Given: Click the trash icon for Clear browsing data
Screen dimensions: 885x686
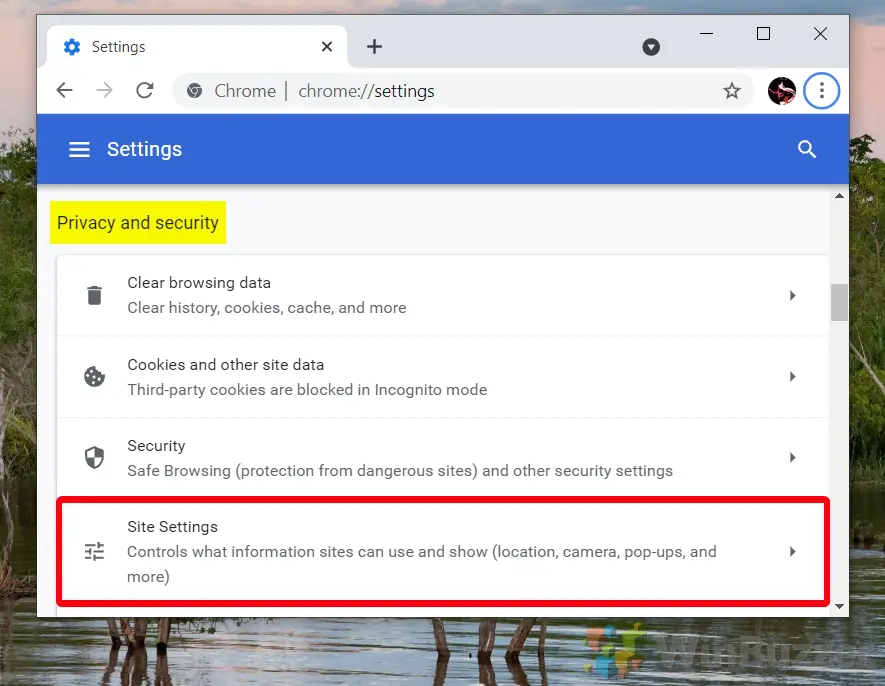Looking at the screenshot, I should click(94, 295).
